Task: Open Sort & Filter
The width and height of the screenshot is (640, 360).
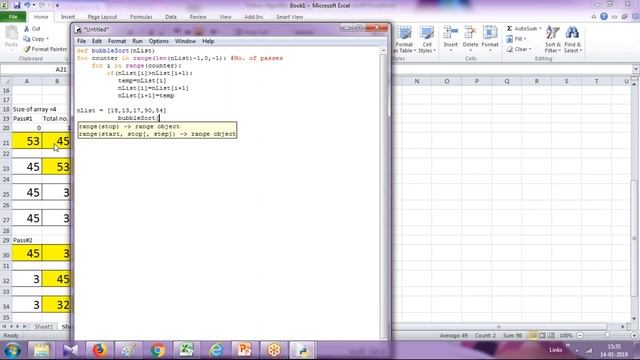Action: [x=553, y=39]
